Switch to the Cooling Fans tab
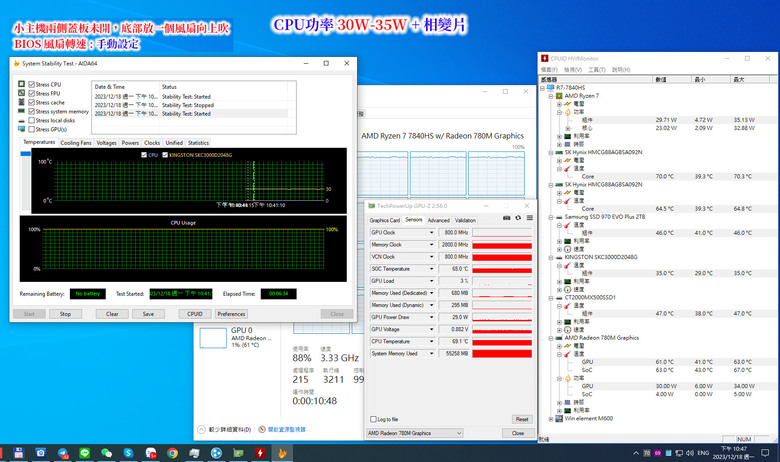 coord(75,143)
